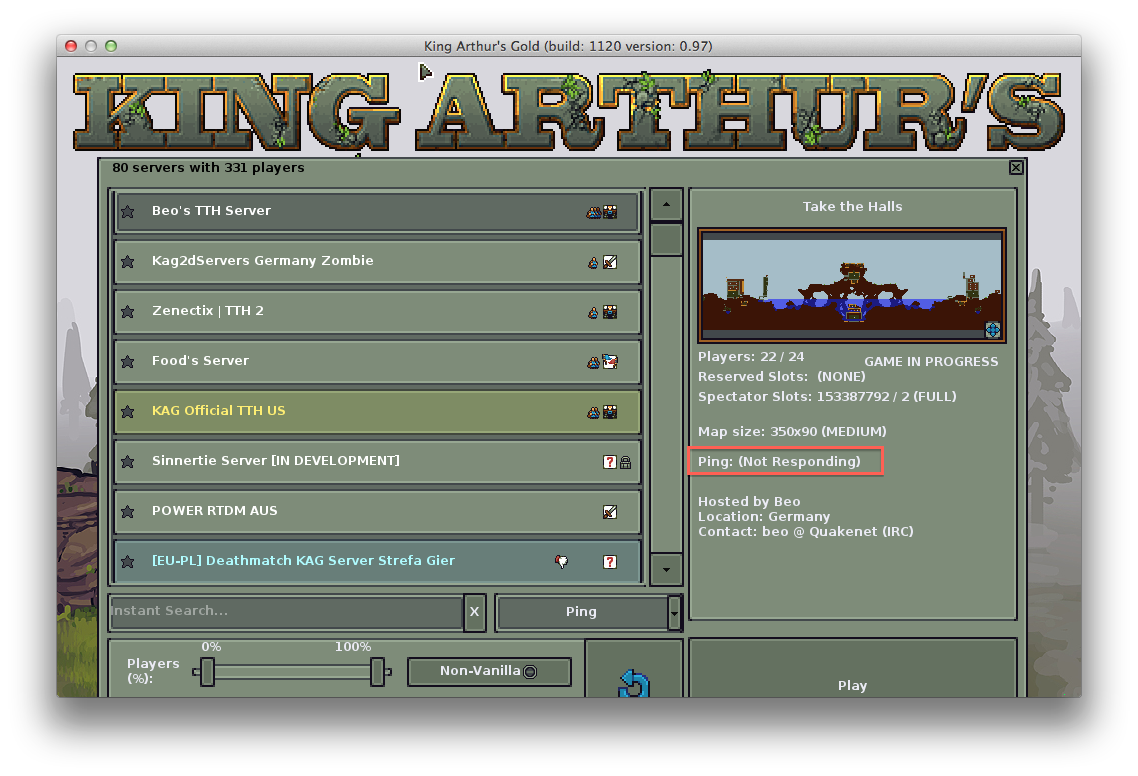Viewport: 1138px width, 776px height.
Task: Click TTH gamemode icon on KAG Official TTH US
Action: (610, 412)
